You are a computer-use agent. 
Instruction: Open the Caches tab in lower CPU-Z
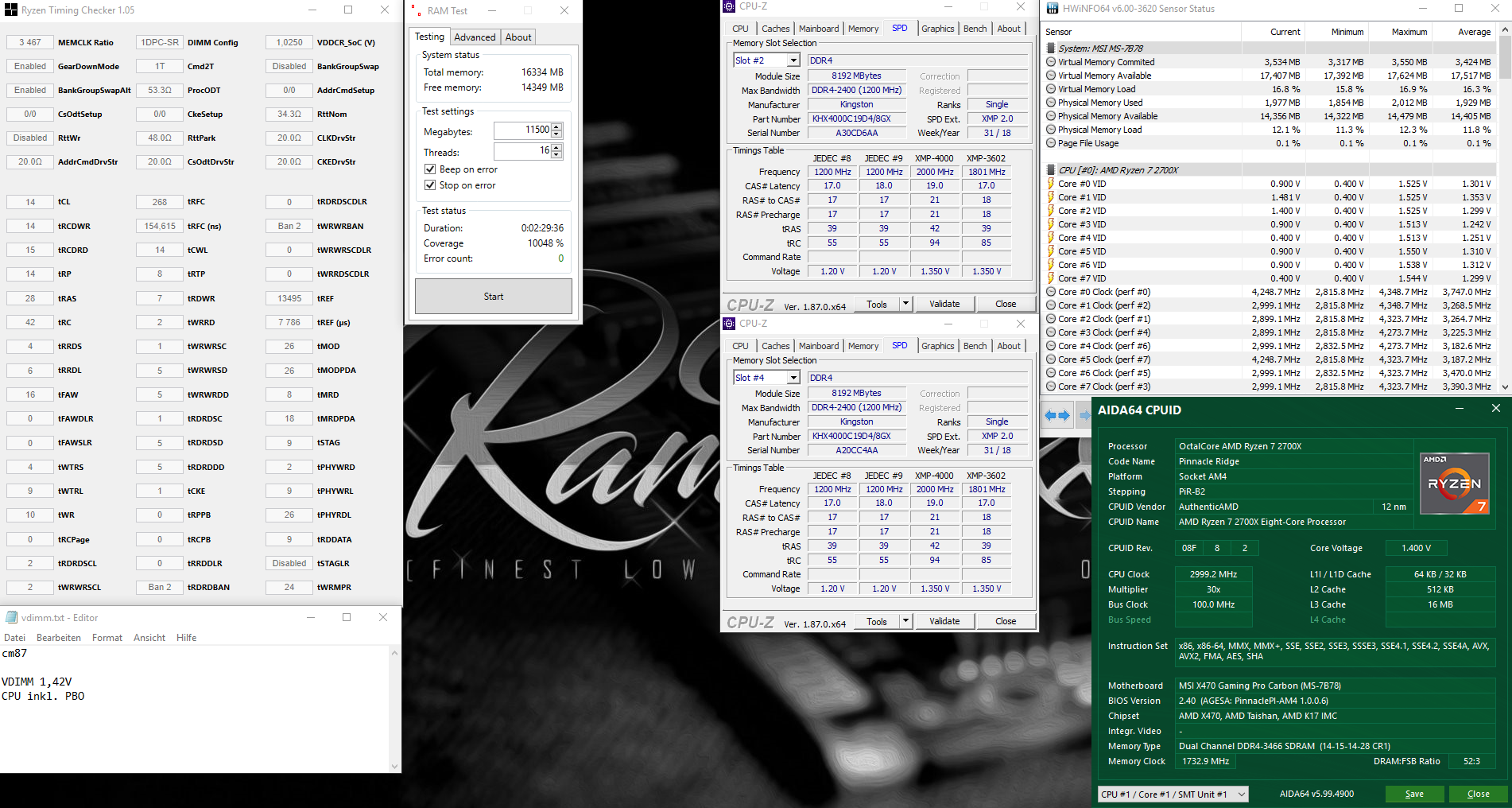click(776, 346)
